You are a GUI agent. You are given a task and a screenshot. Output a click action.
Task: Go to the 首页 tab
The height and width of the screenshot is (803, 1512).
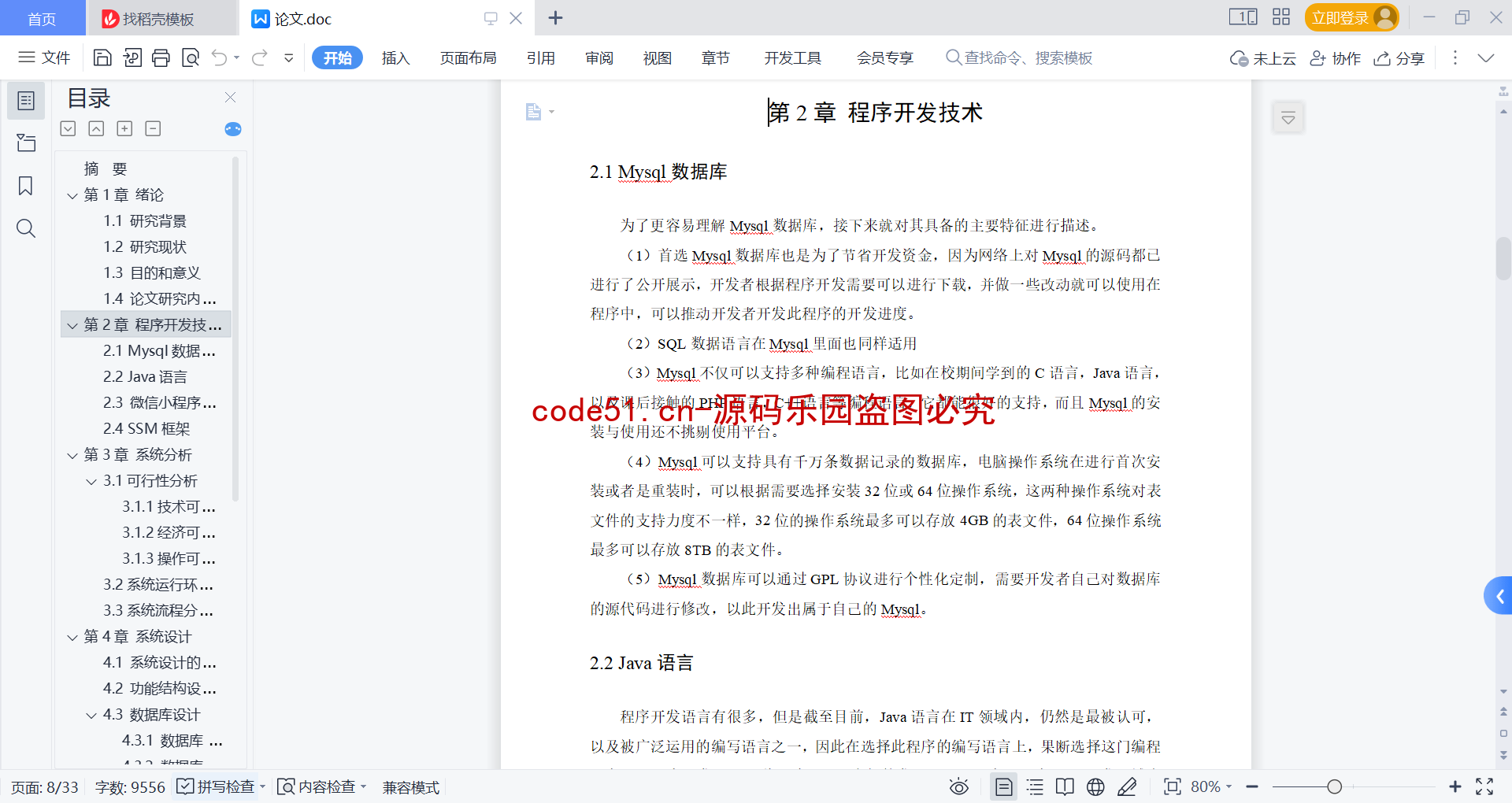click(42, 18)
